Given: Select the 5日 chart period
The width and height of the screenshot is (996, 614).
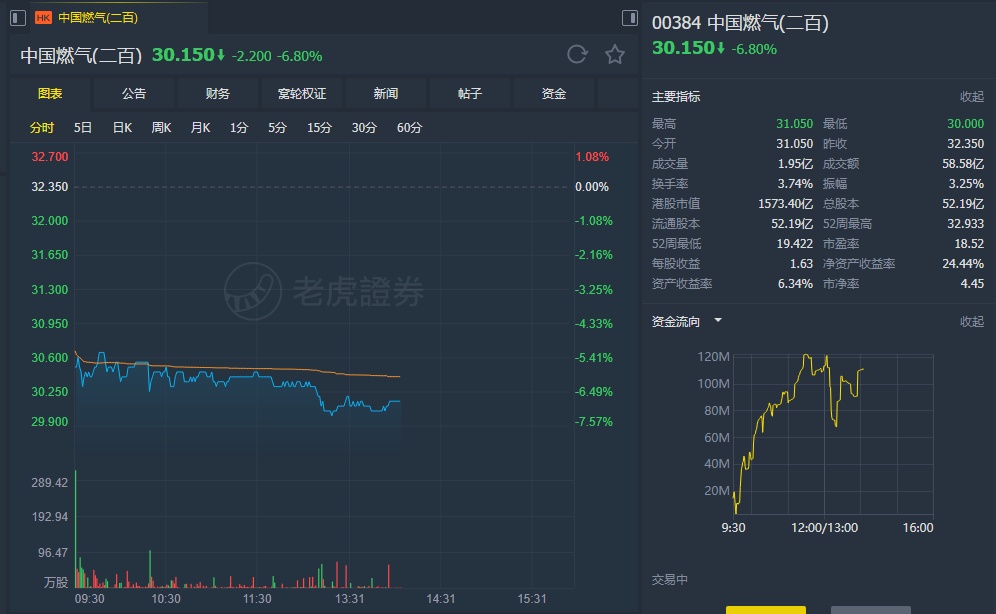Looking at the screenshot, I should point(83,128).
